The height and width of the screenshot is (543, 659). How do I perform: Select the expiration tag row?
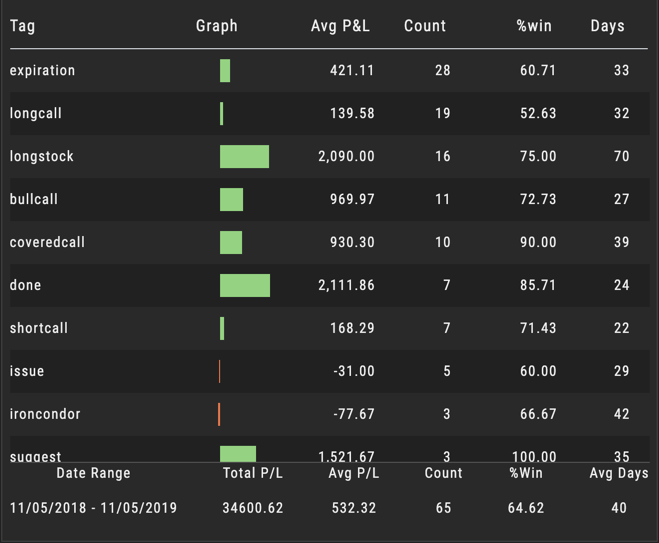point(42,71)
